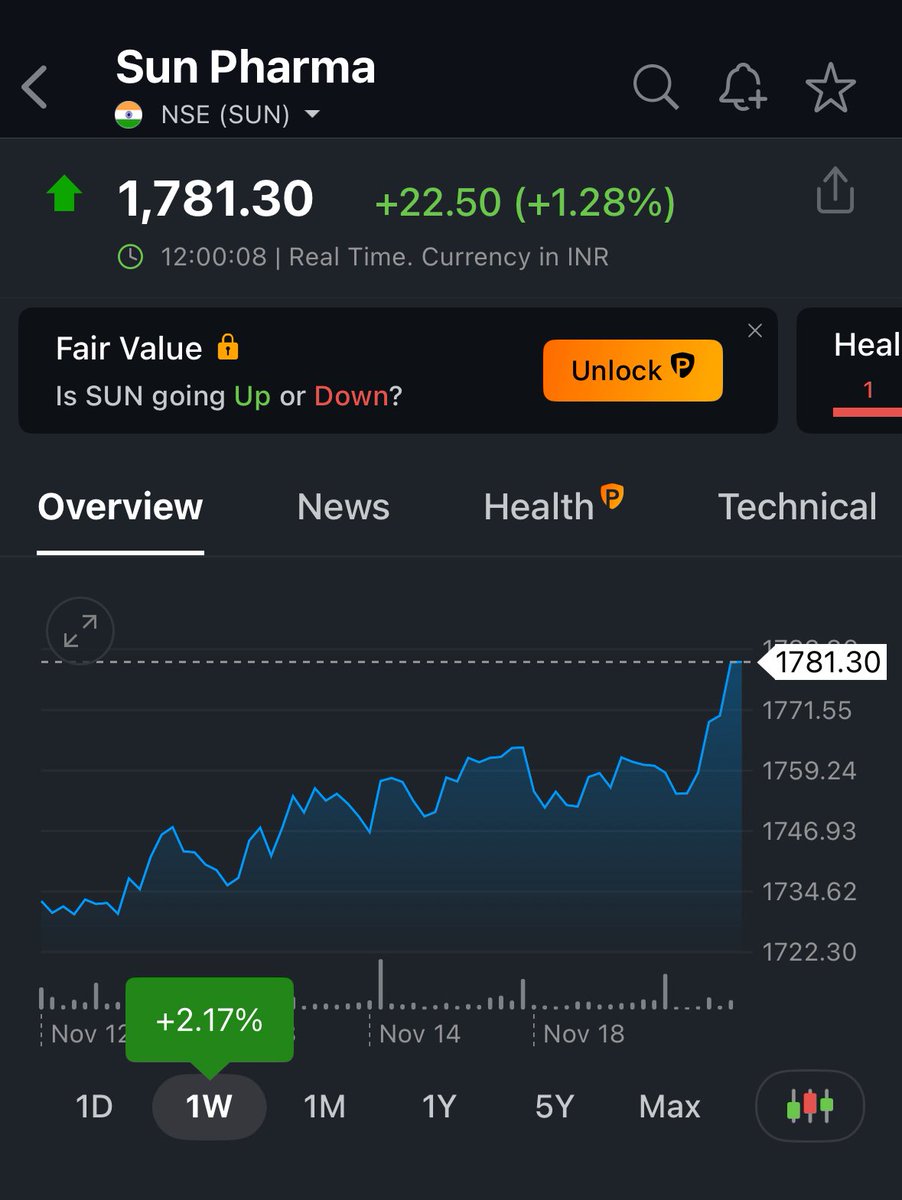This screenshot has height=1200, width=902.
Task: Tap the 1771.55 axis value
Action: 807,711
